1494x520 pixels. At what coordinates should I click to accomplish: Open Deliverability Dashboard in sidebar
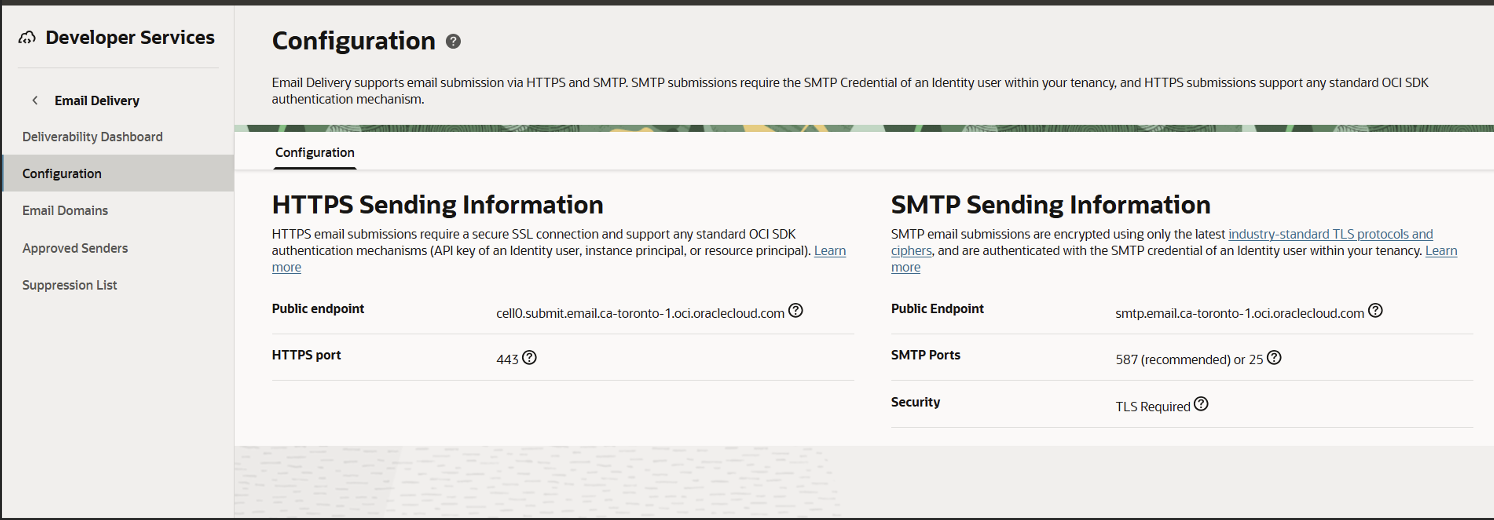pos(92,137)
